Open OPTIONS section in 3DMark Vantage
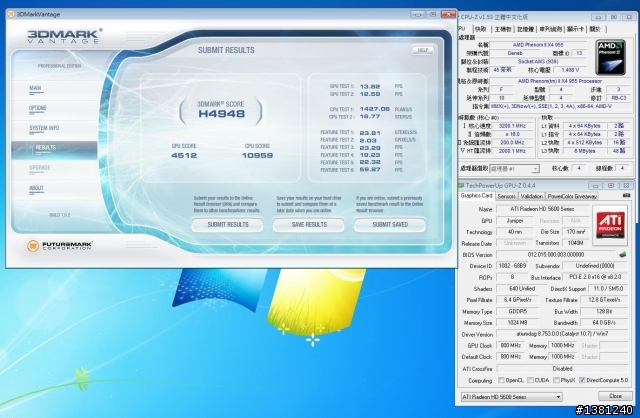The width and height of the screenshot is (640, 418). pyautogui.click(x=37, y=108)
